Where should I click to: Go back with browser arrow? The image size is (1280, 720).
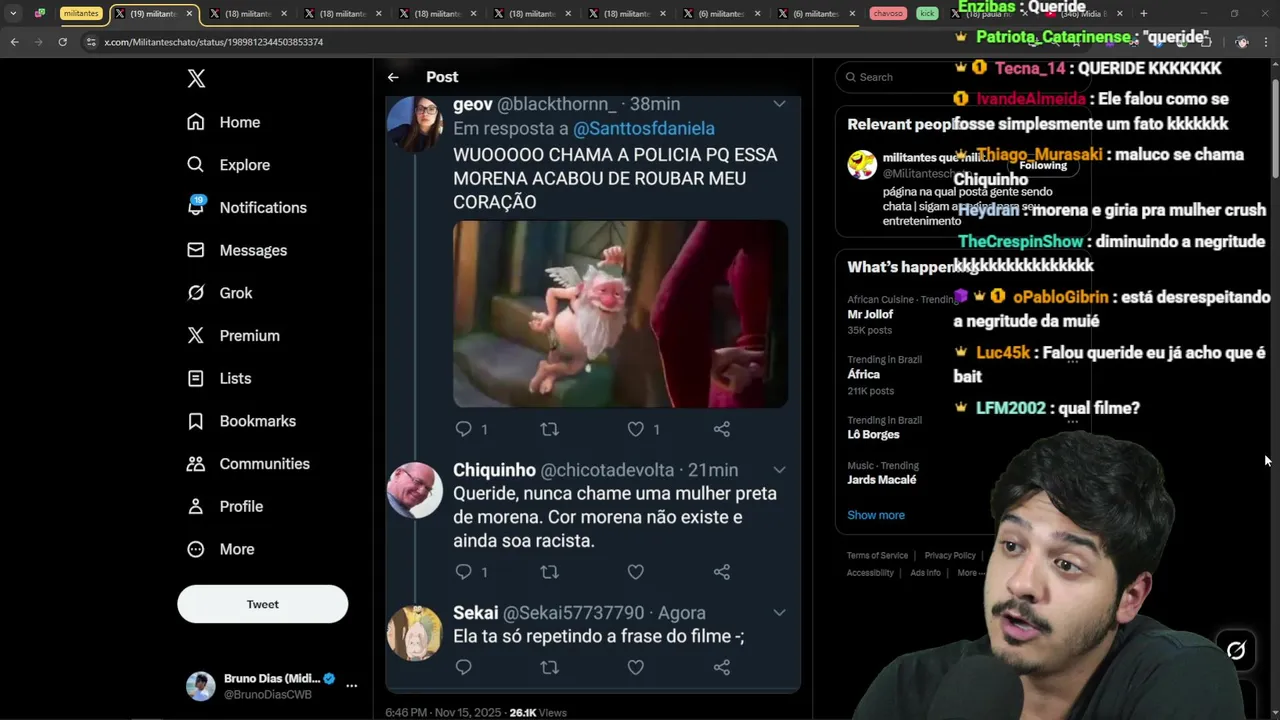click(x=14, y=42)
